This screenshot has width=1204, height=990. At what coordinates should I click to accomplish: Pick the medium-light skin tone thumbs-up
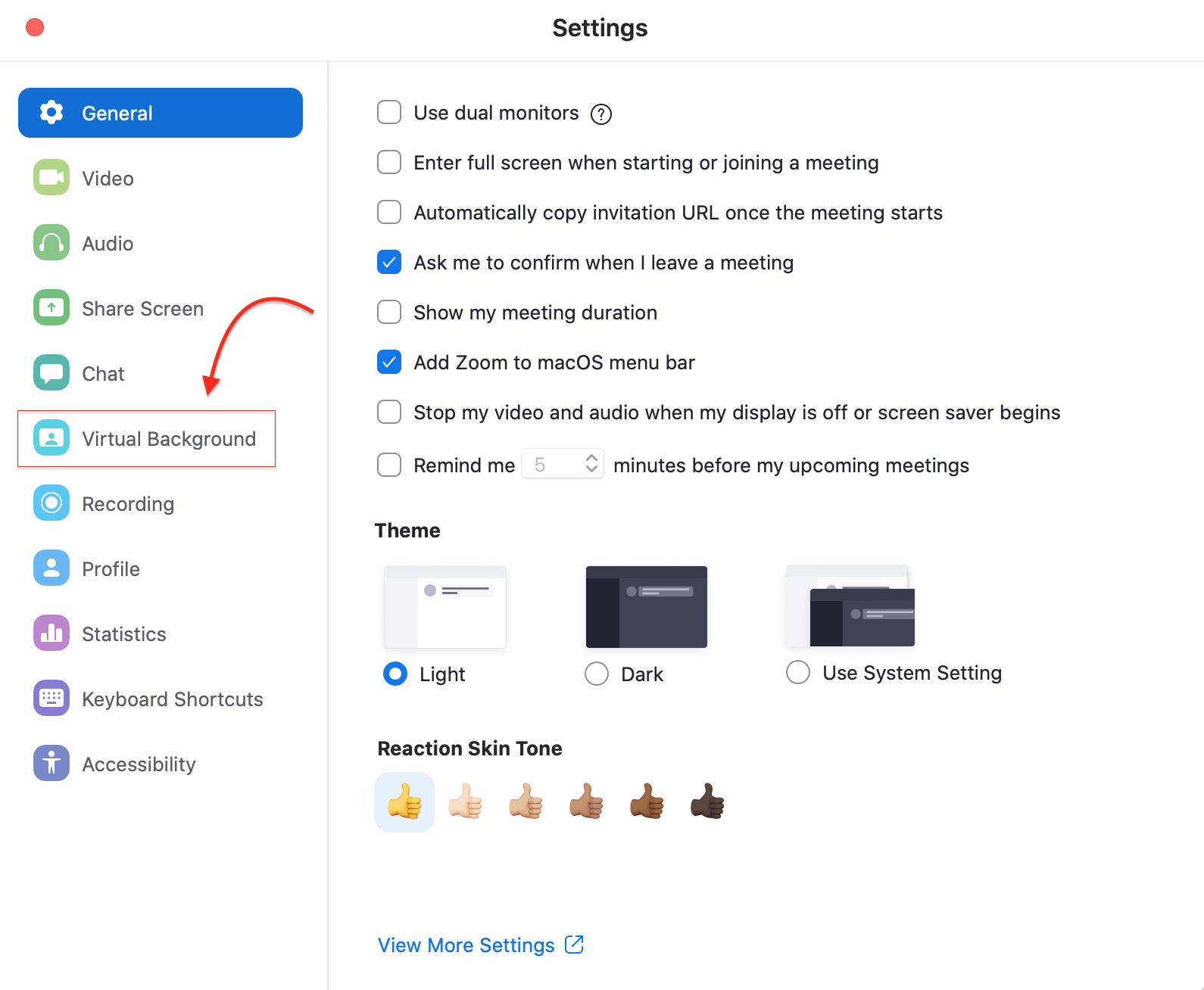click(x=526, y=802)
